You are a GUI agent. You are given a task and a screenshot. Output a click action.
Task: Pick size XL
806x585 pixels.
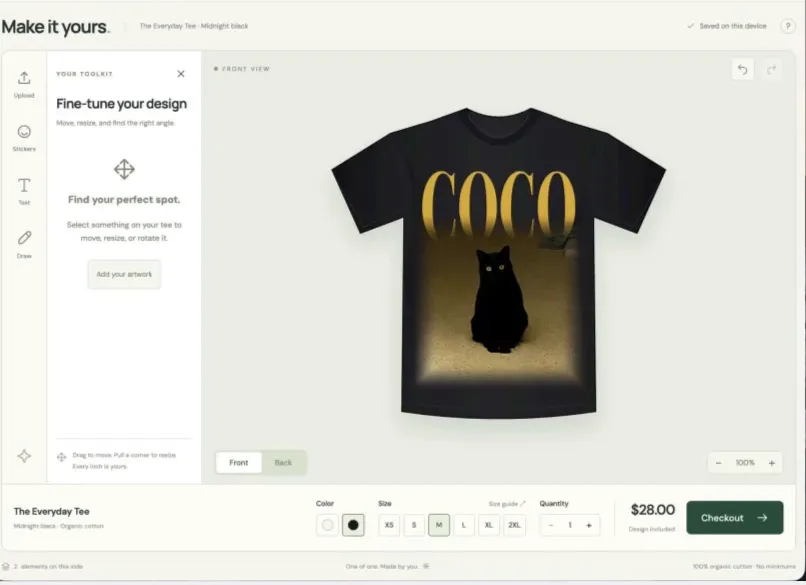489,525
